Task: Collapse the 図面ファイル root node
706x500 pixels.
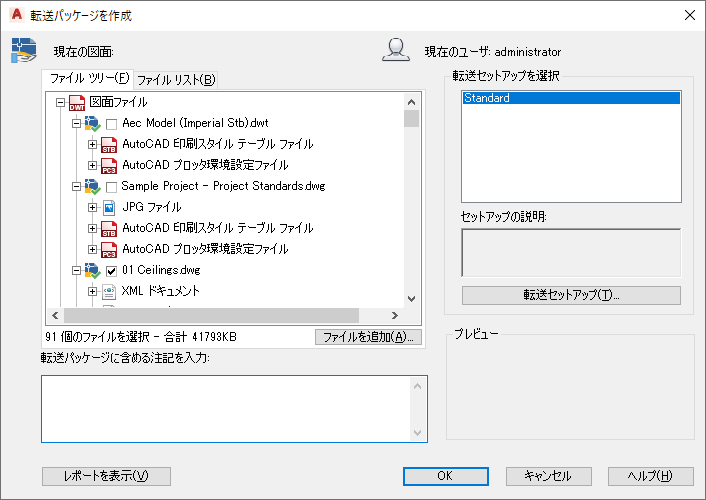Action: 60,103
